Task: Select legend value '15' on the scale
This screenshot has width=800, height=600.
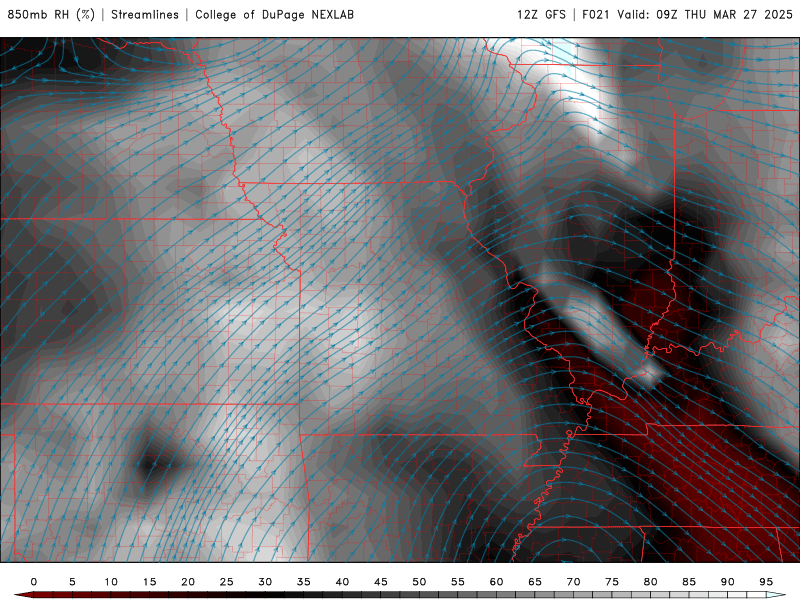Action: point(149,582)
